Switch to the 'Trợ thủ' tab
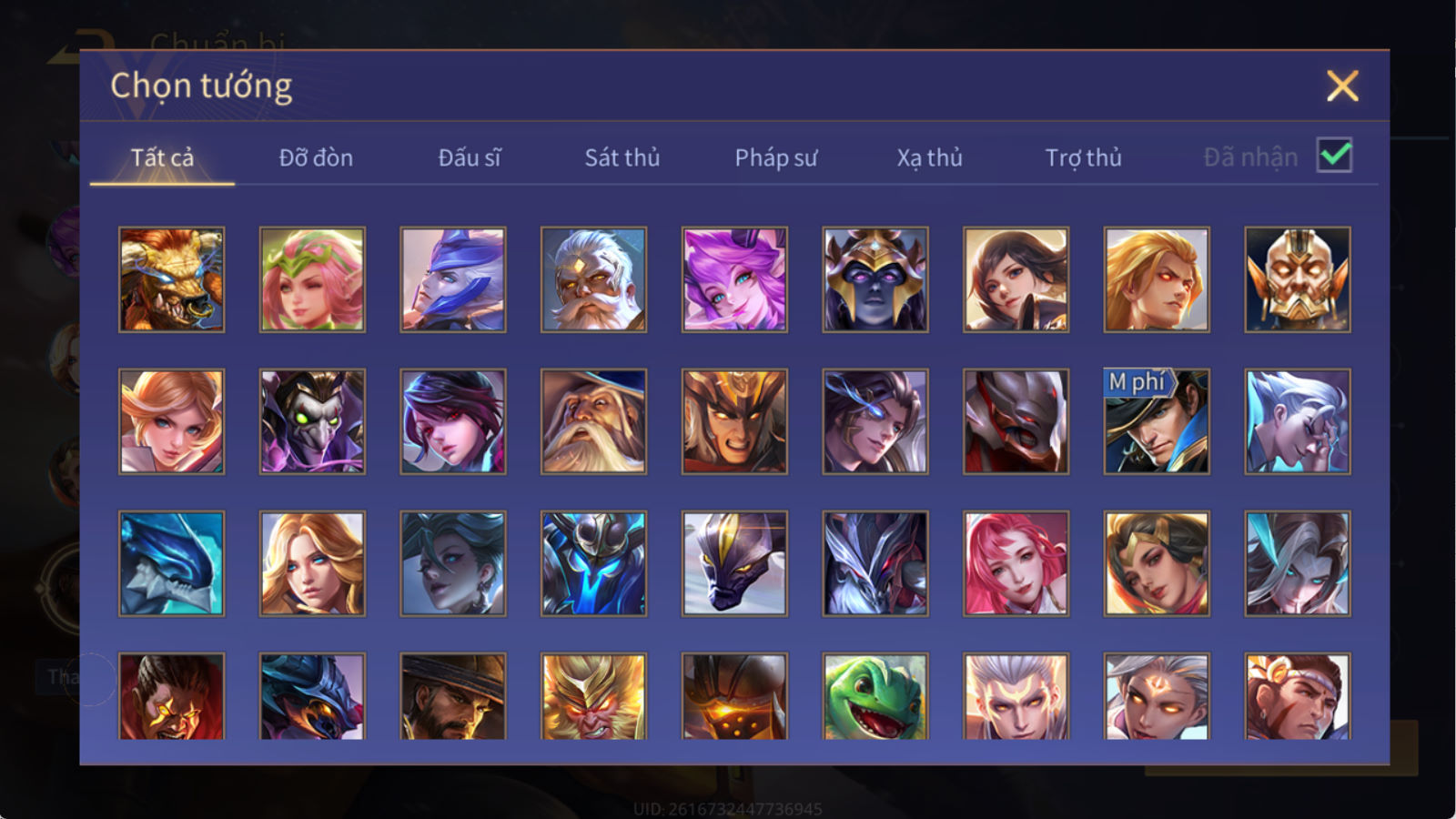1456x819 pixels. (x=1083, y=158)
